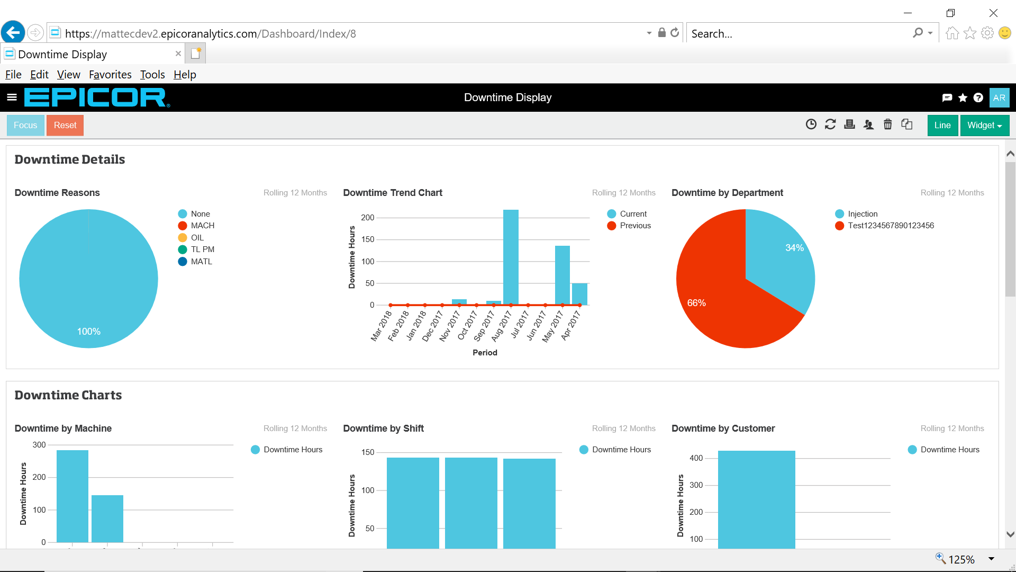1016x572 pixels.
Task: Click the Epicor logo
Action: (x=97, y=98)
